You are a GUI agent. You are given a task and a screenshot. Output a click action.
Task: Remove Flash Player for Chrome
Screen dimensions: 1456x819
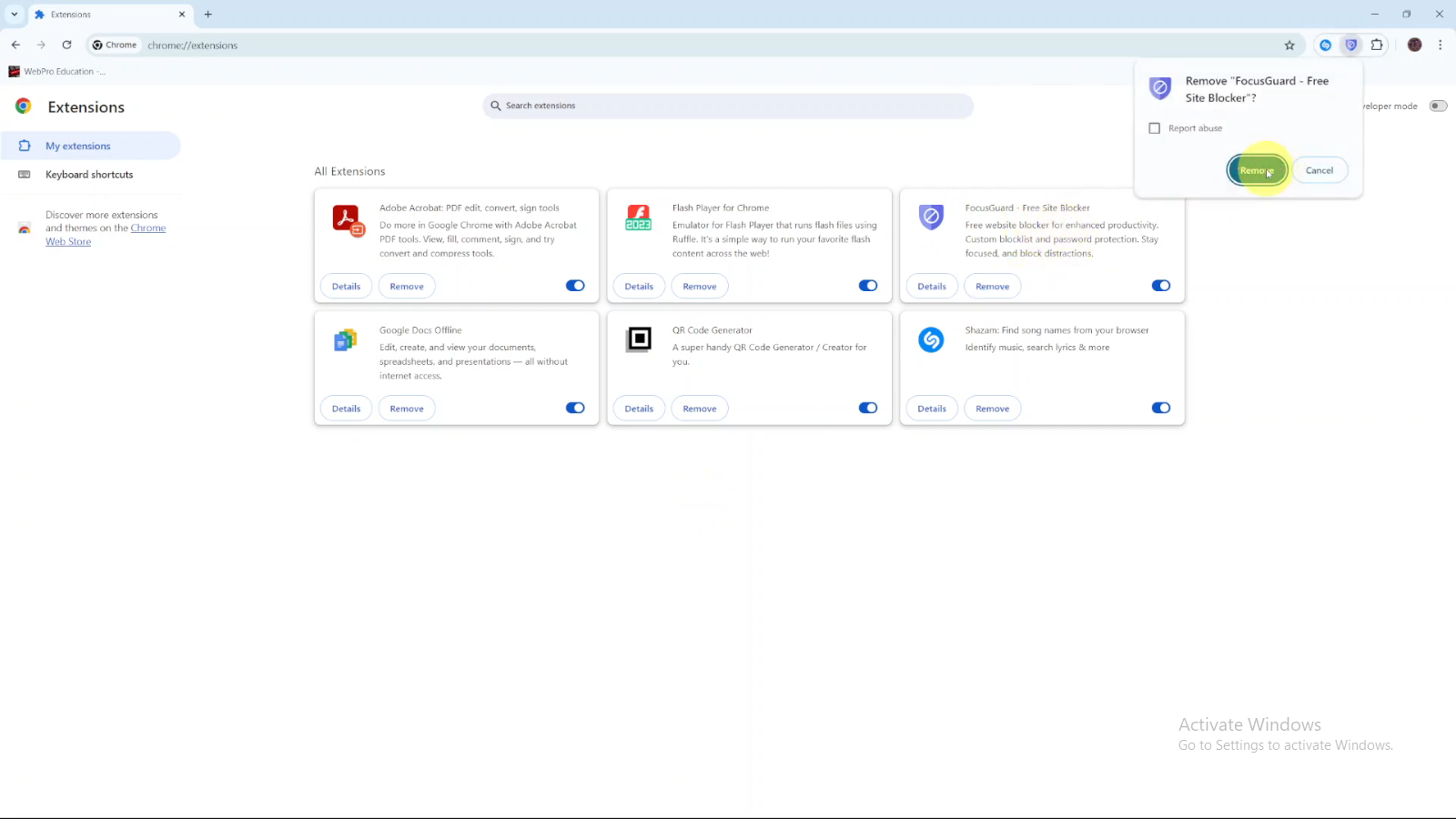(700, 287)
